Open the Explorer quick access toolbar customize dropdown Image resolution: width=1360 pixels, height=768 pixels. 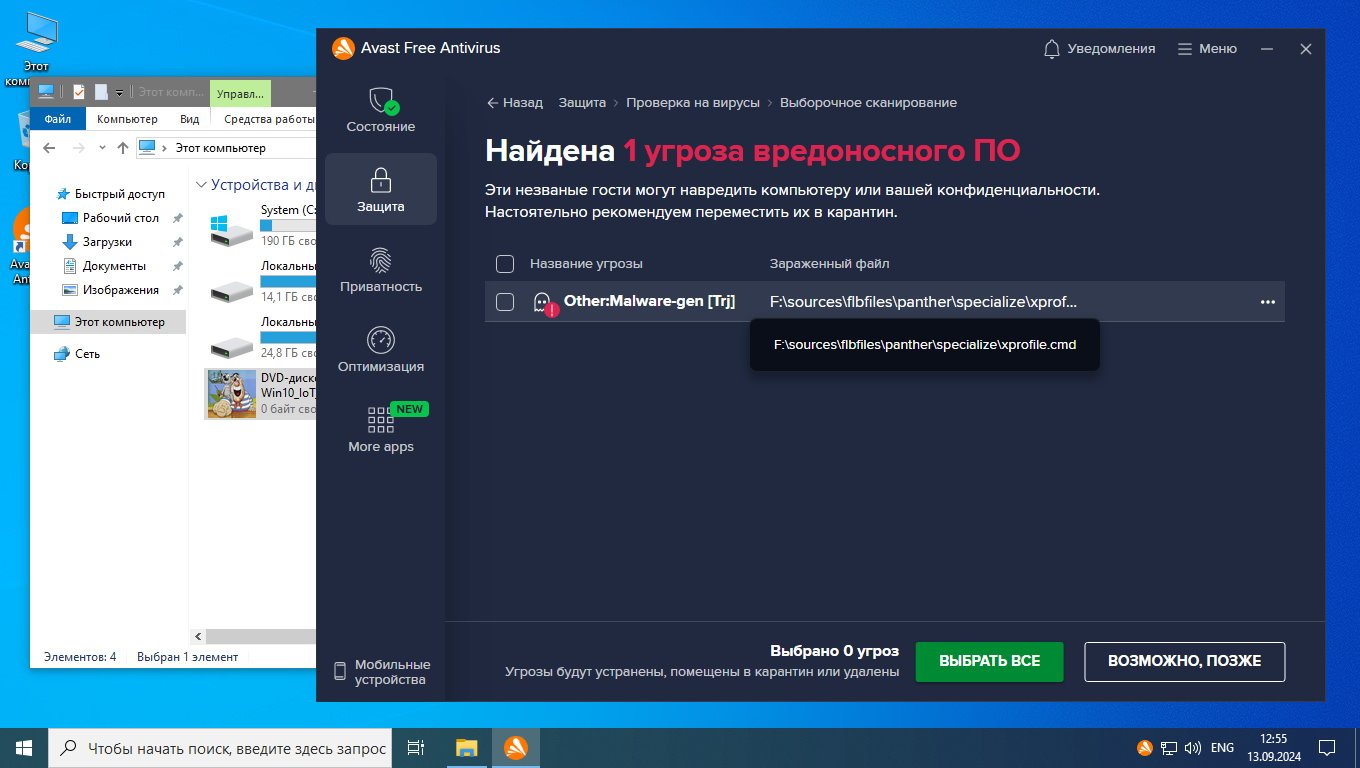pos(119,93)
